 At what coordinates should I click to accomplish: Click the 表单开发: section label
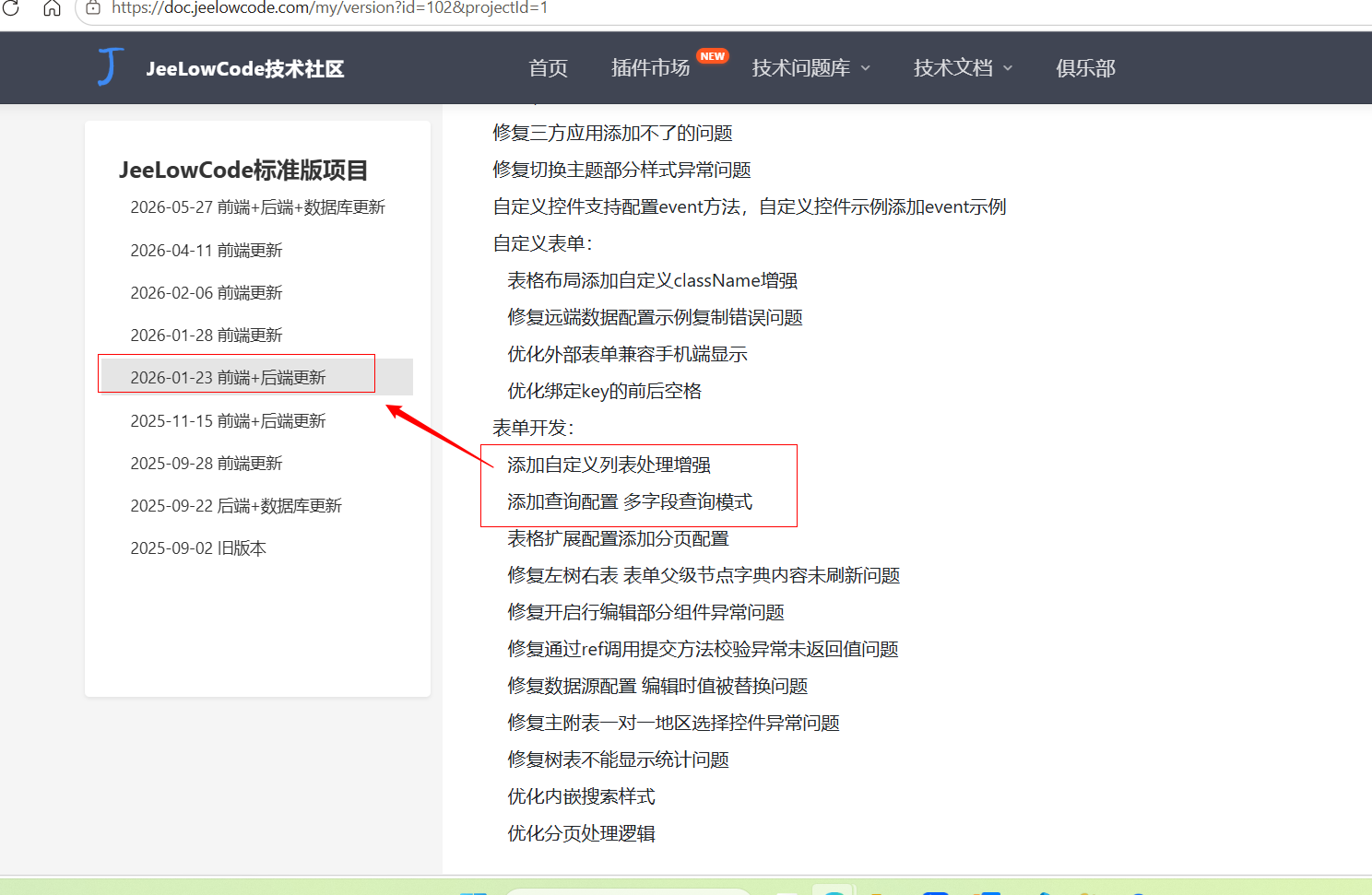533,429
